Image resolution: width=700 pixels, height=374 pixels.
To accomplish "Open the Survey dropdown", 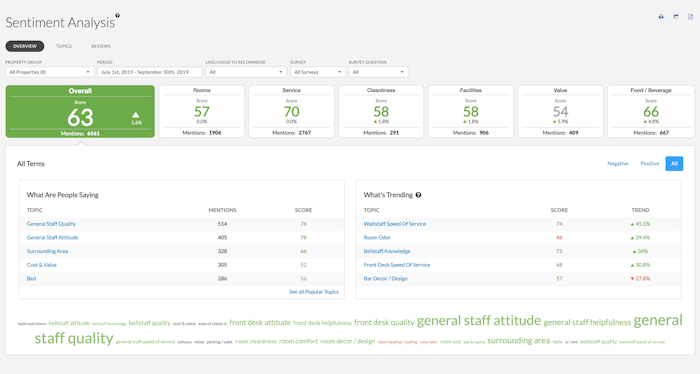I will (x=317, y=72).
